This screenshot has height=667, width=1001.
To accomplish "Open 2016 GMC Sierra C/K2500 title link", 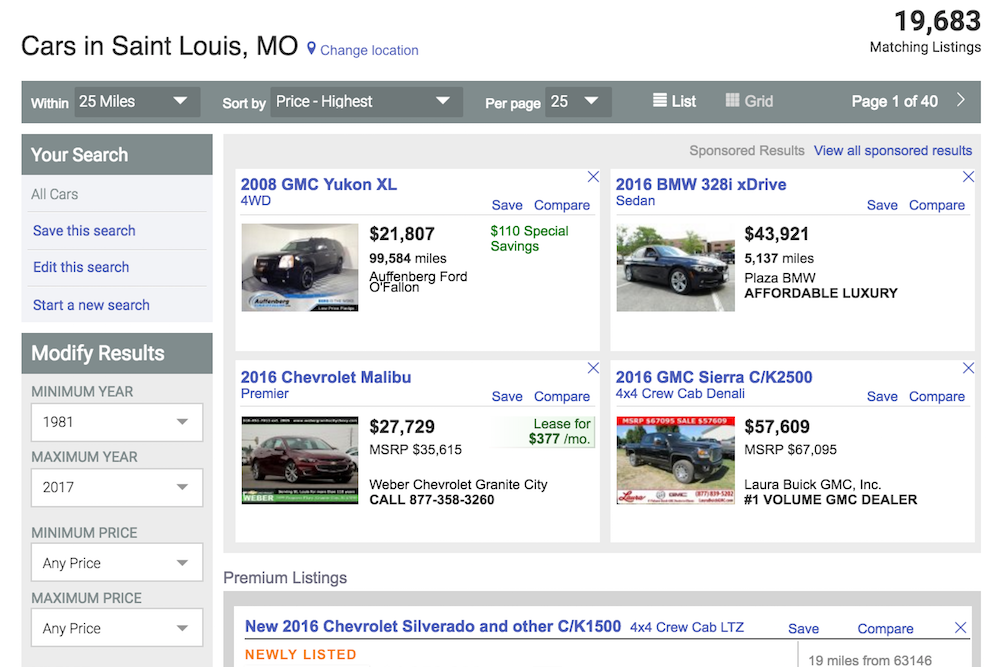I will click(714, 377).
